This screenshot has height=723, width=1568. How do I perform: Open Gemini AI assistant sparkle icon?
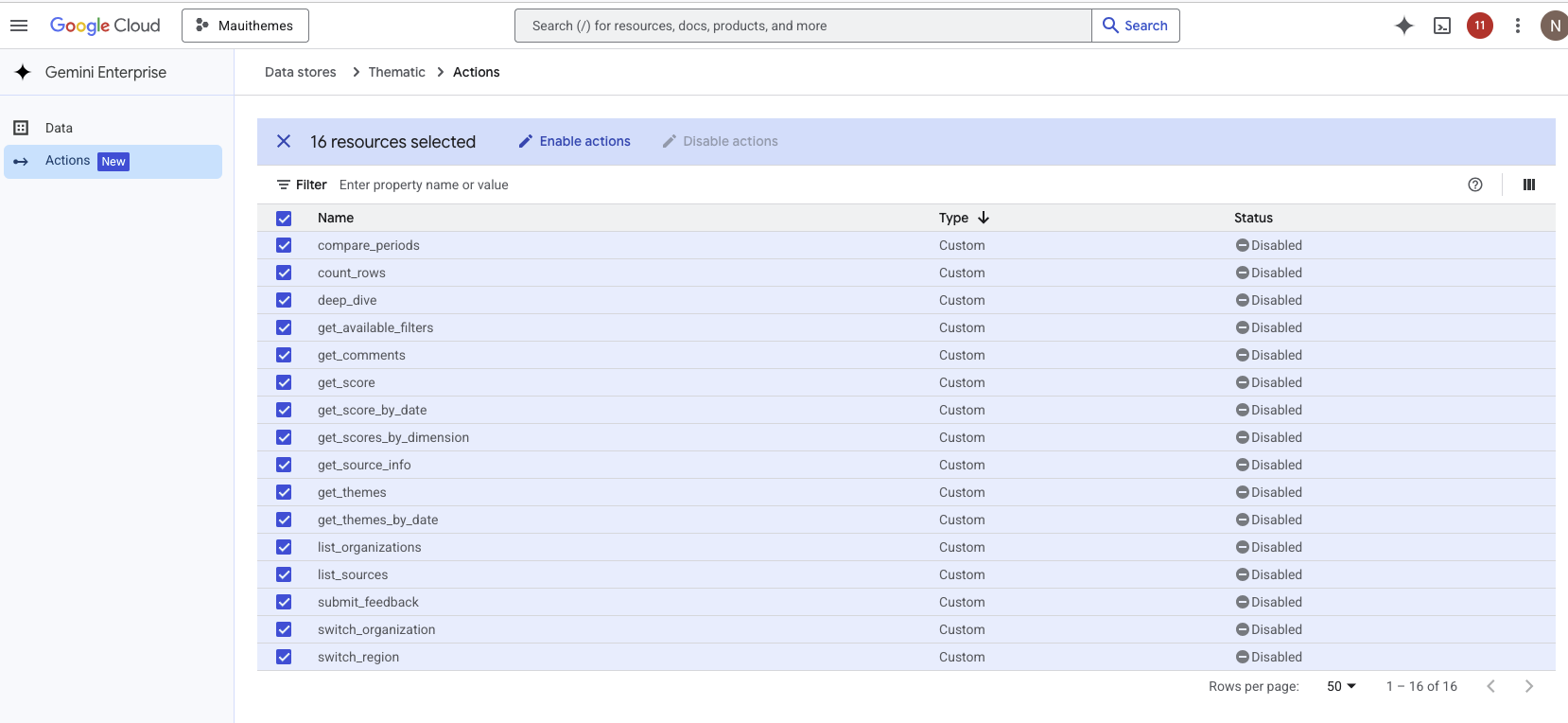[x=1404, y=26]
